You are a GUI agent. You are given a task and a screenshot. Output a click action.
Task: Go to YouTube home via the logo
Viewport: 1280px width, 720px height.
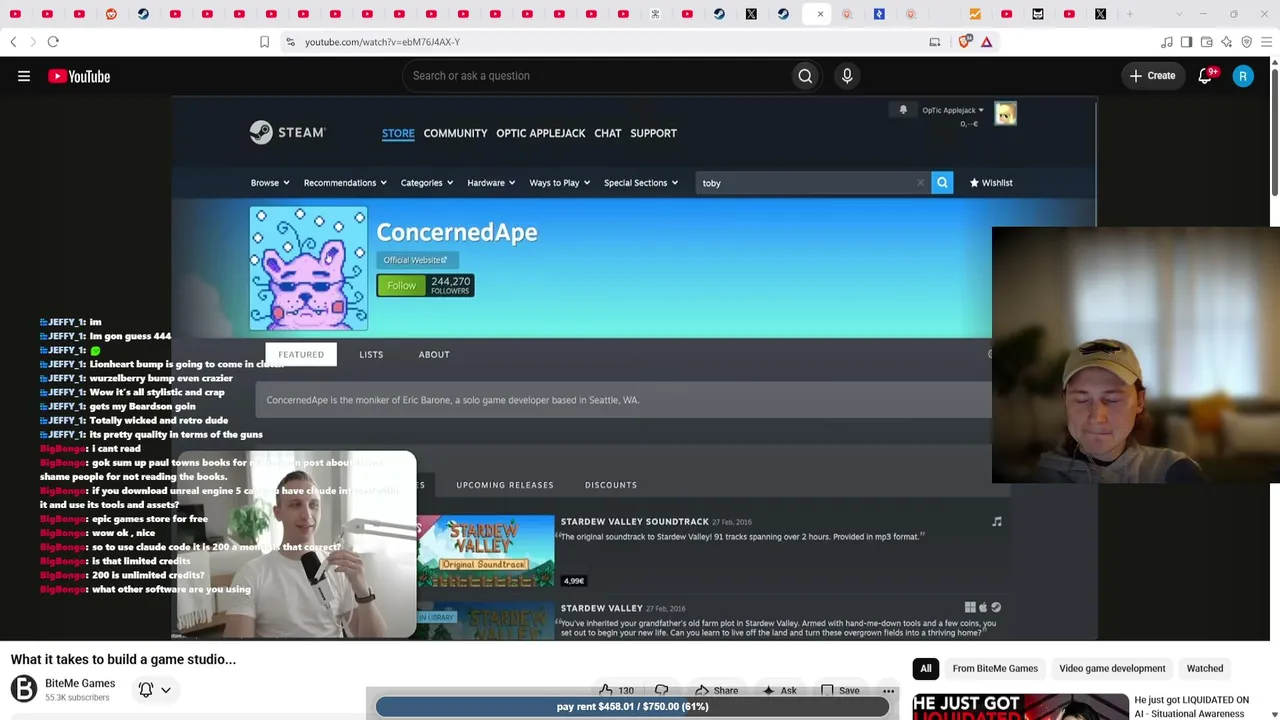(79, 76)
